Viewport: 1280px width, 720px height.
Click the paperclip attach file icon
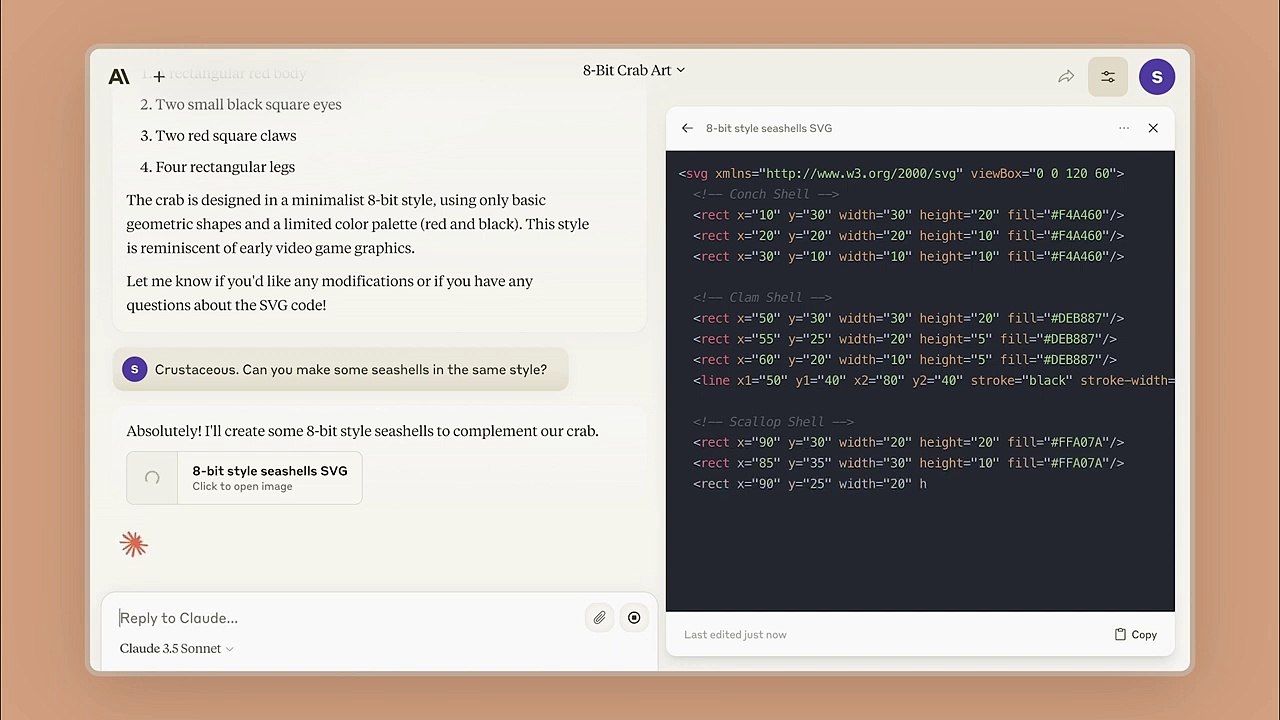click(x=599, y=618)
